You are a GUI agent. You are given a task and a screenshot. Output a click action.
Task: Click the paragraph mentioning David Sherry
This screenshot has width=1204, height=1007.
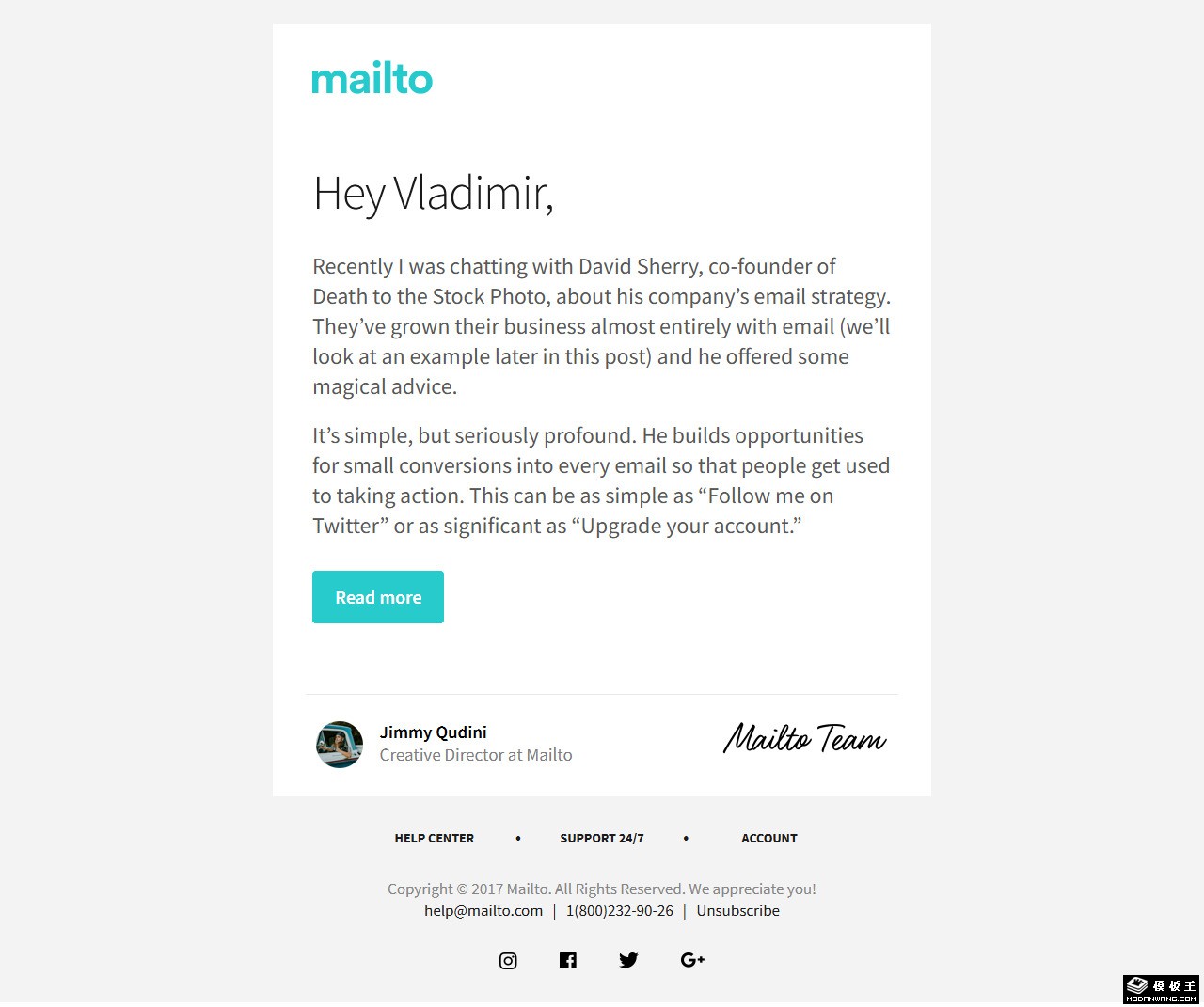pos(601,326)
